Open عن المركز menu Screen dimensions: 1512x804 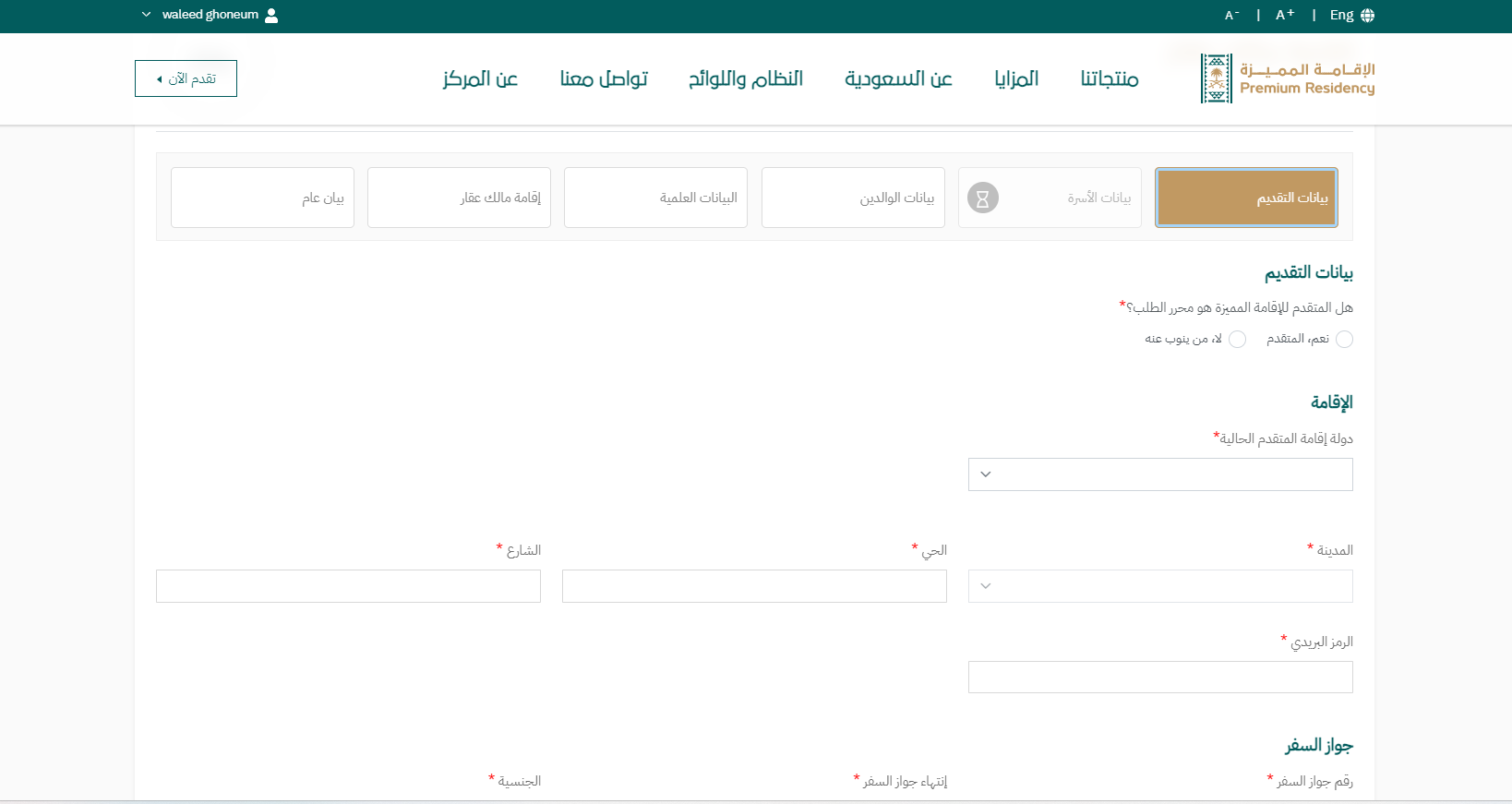[480, 78]
